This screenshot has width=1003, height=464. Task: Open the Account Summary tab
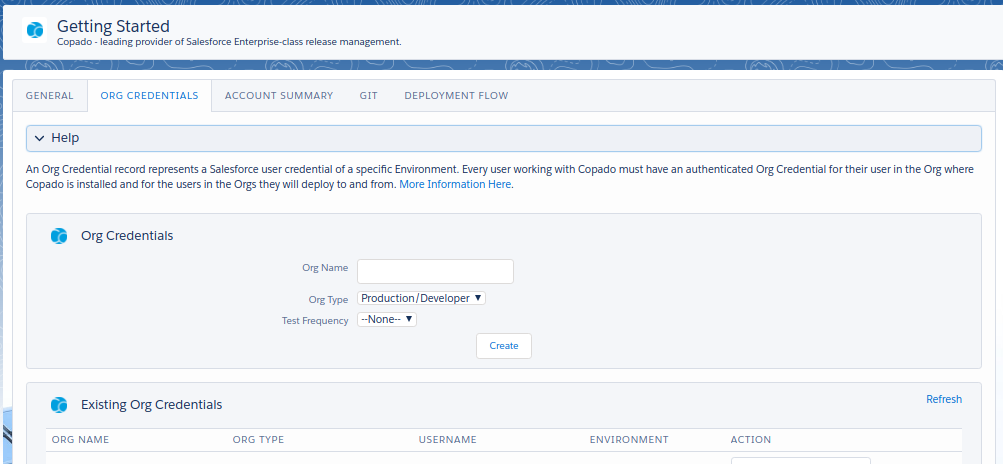pos(279,95)
